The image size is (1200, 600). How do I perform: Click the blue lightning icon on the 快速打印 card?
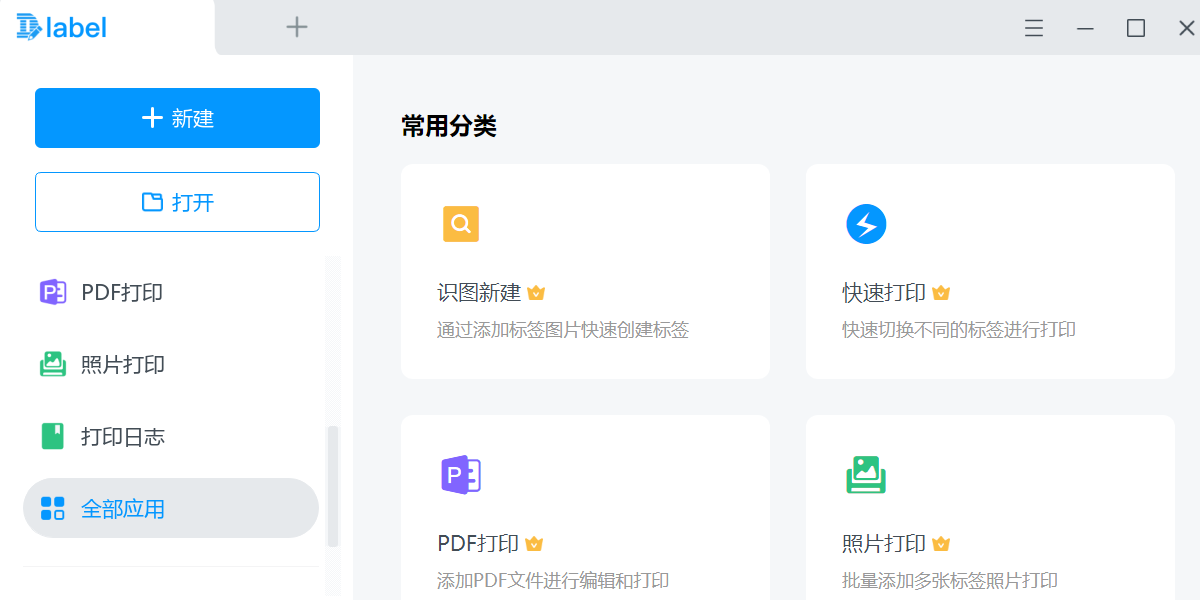click(866, 224)
